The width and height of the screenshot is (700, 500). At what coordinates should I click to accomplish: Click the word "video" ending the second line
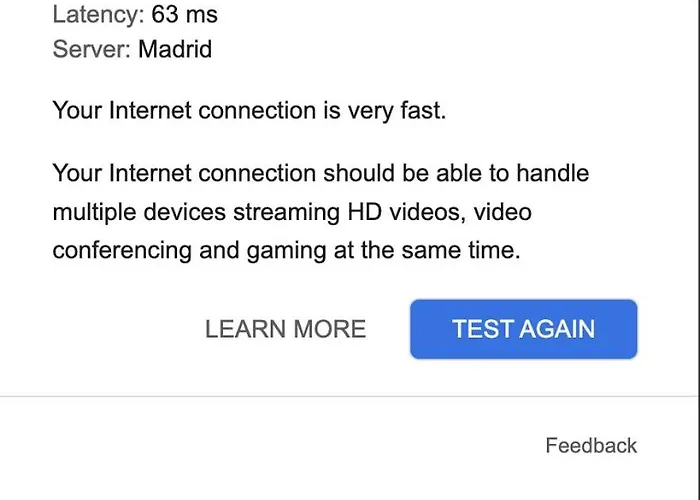click(x=503, y=213)
